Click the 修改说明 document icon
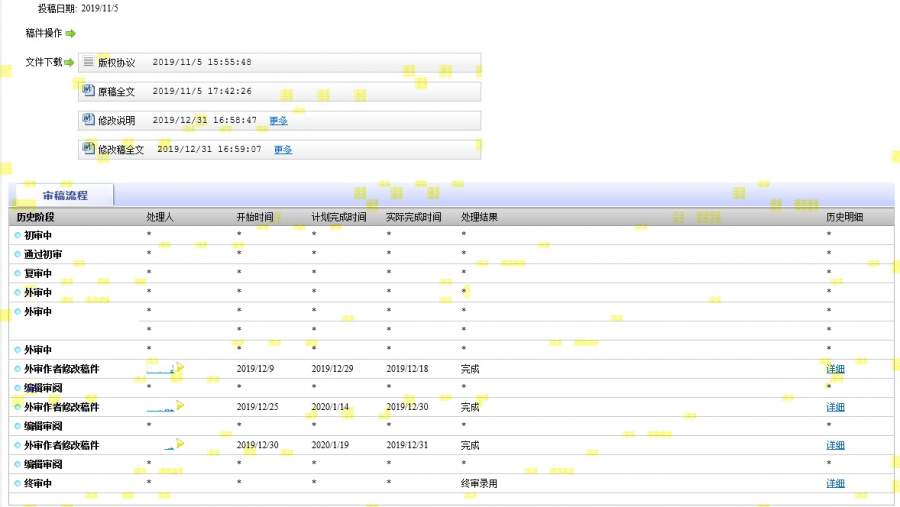Image resolution: width=900 pixels, height=507 pixels. [88, 119]
